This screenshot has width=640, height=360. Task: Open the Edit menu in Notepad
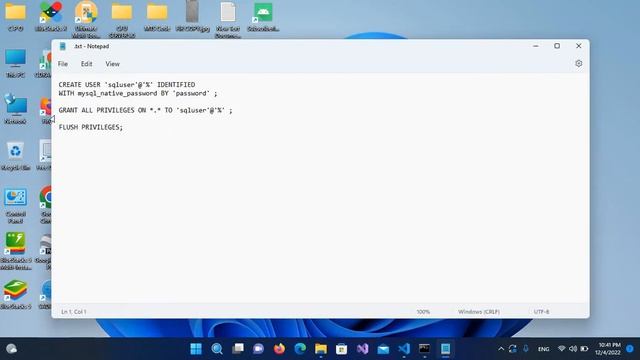point(87,64)
